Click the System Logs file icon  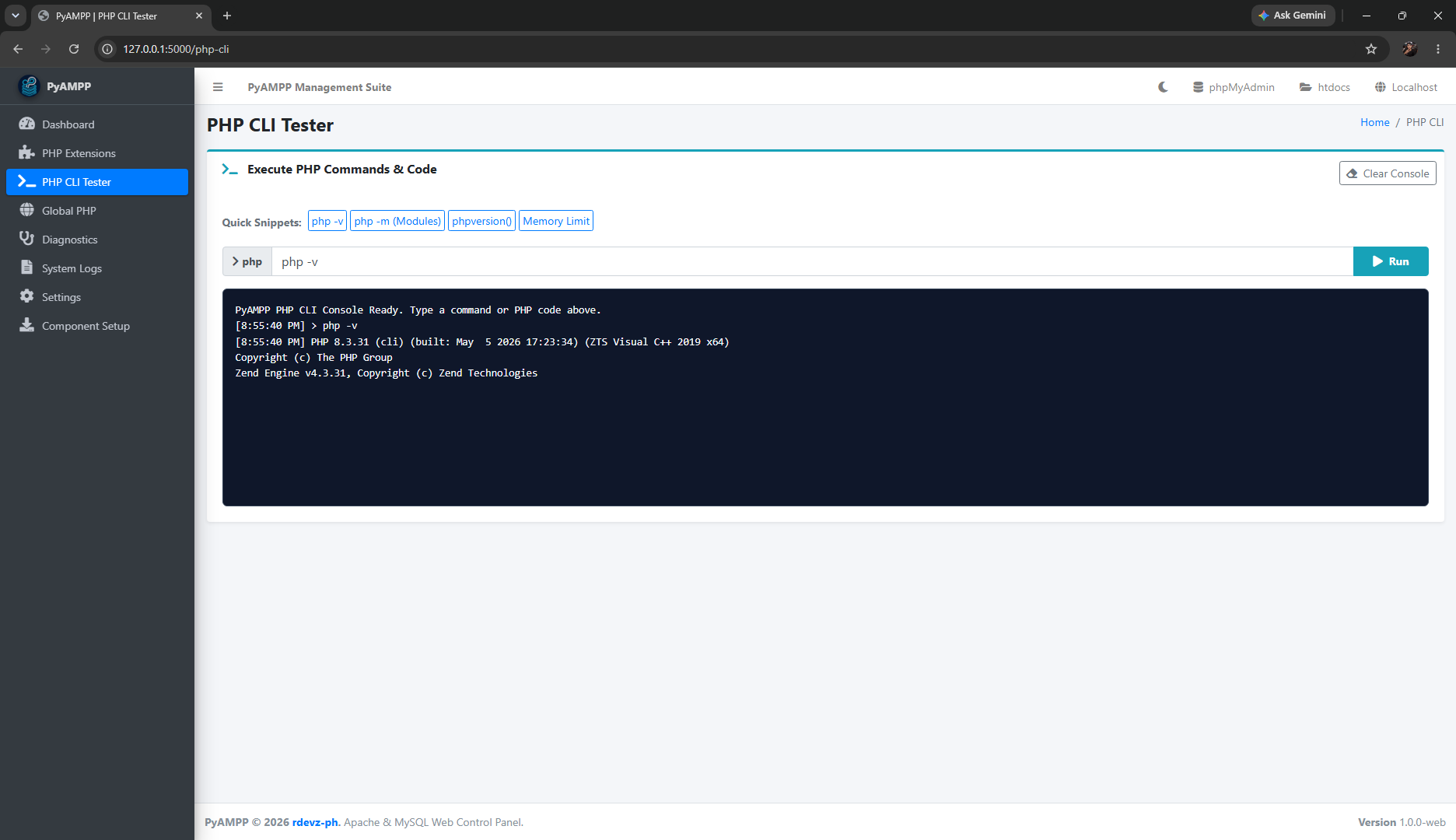coord(27,268)
